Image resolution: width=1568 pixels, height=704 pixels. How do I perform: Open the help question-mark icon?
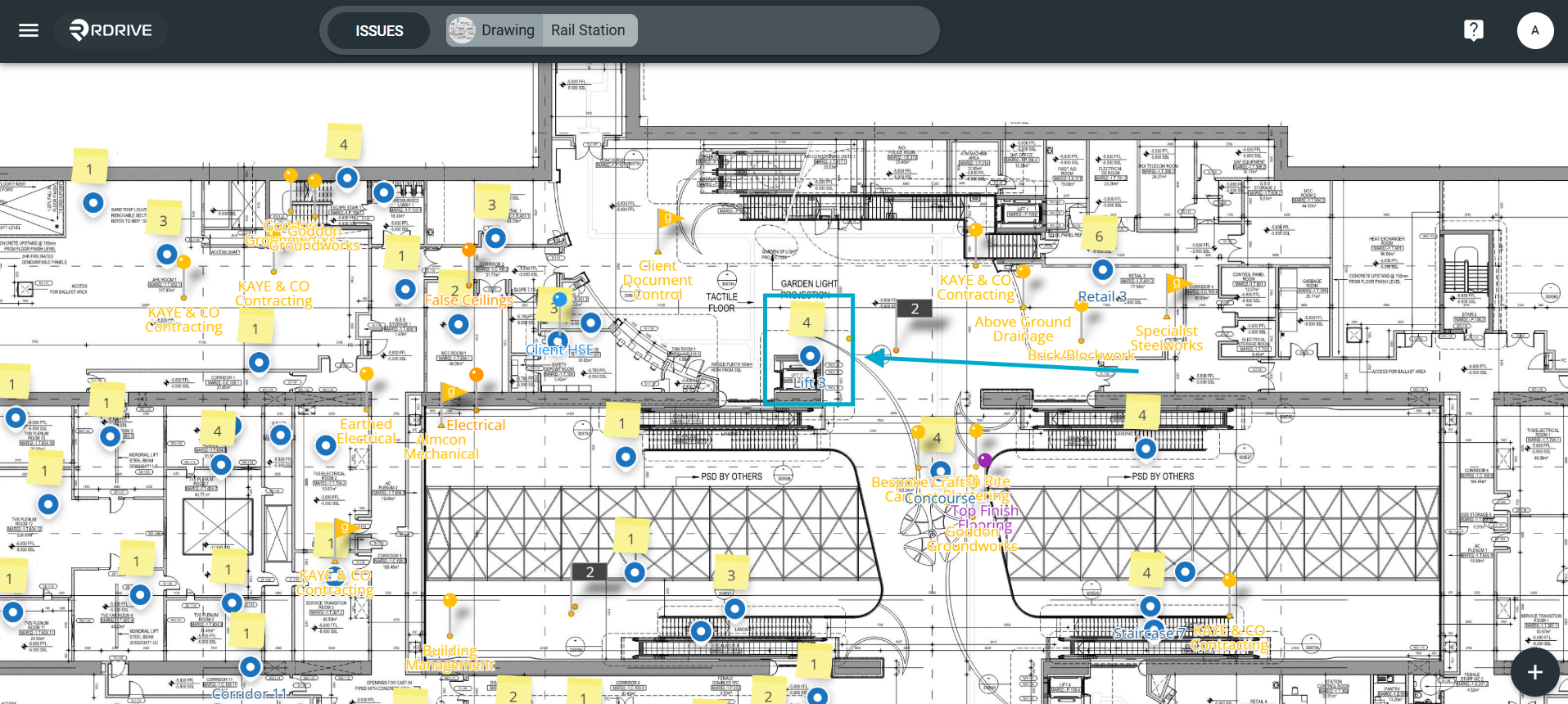(1473, 30)
